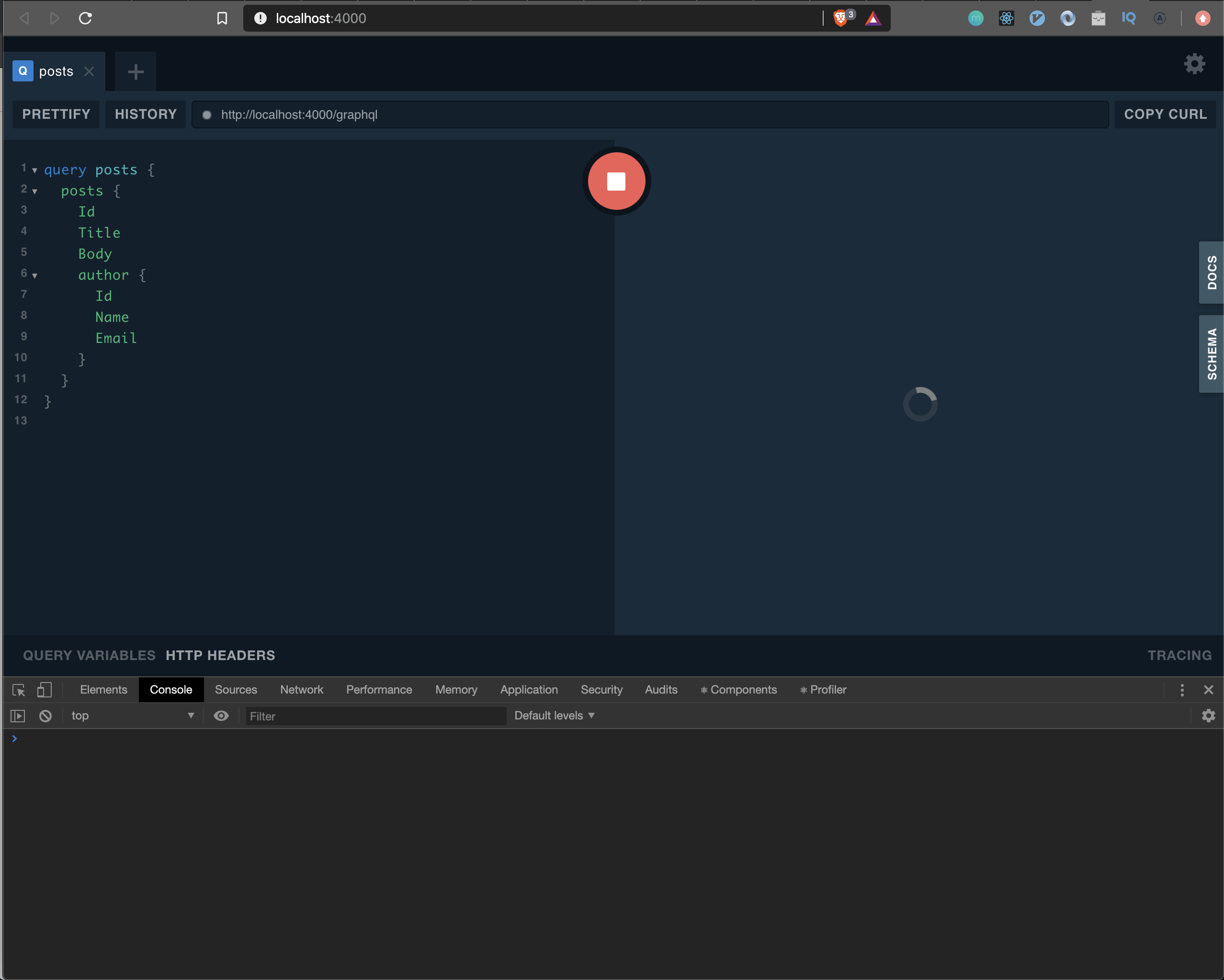1224x980 pixels.
Task: Collapse the posts query block
Action: 34,191
